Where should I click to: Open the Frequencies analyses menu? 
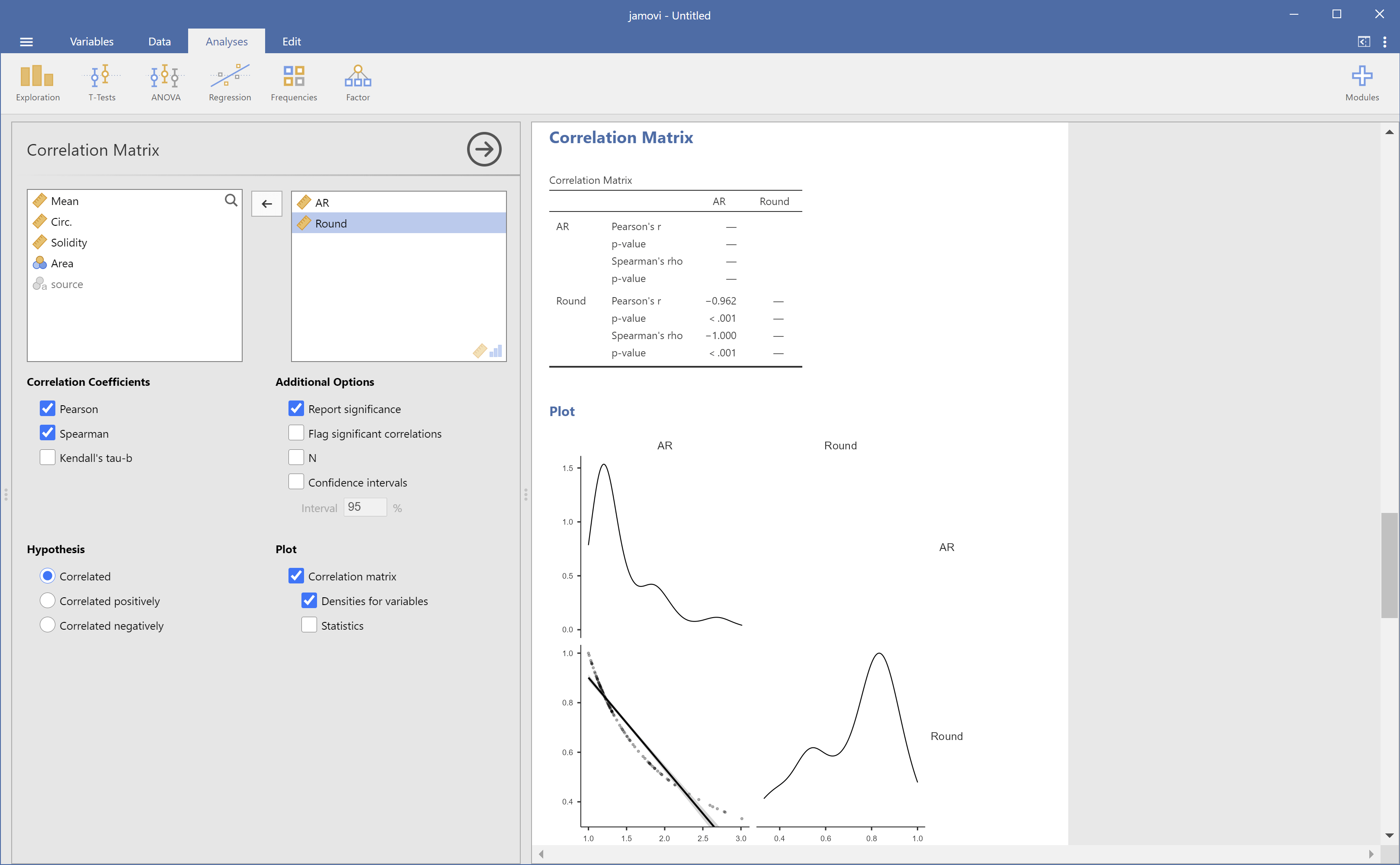(x=294, y=83)
